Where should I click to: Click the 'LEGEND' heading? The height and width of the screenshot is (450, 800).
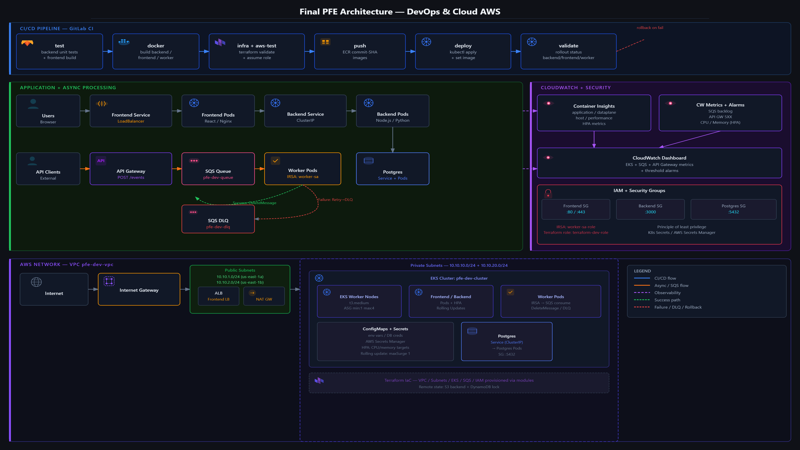click(x=642, y=271)
